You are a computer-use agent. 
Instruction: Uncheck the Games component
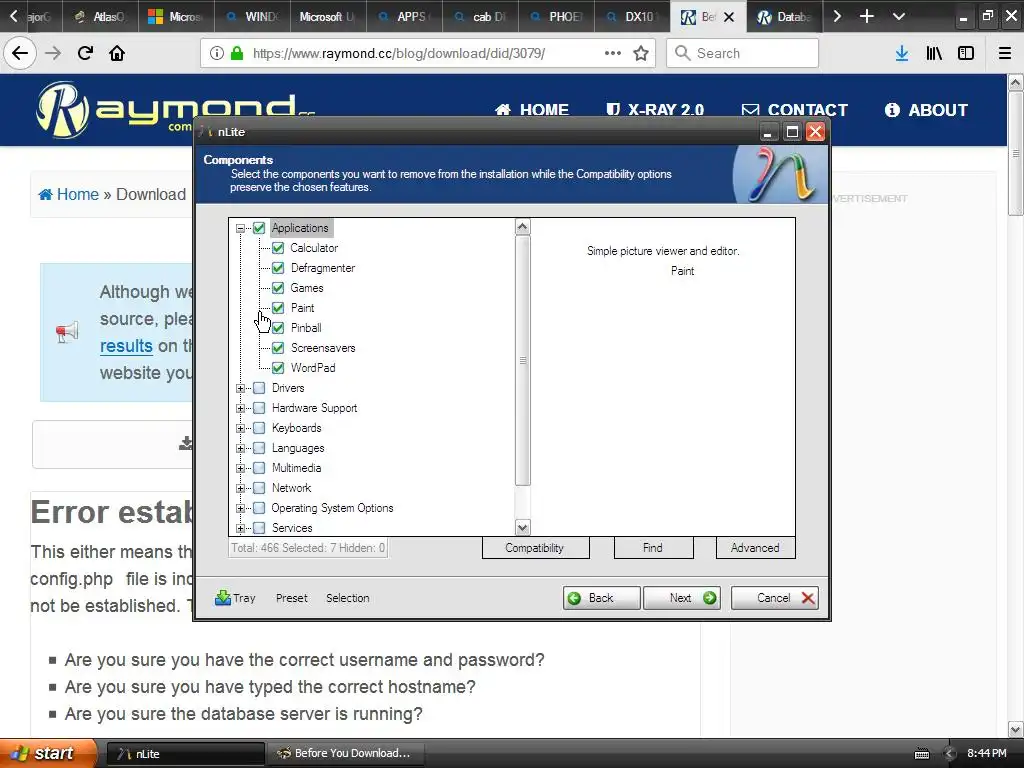coord(278,288)
